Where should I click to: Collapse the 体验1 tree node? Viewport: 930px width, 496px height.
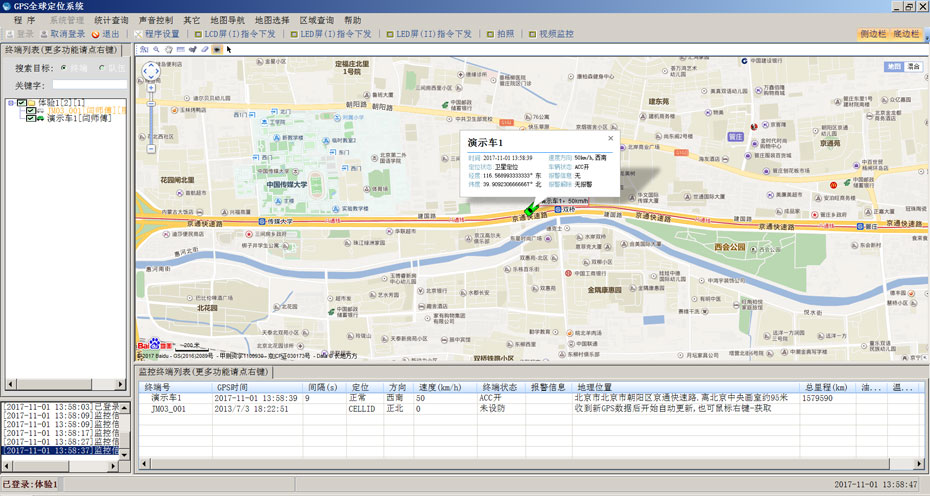[x=10, y=102]
